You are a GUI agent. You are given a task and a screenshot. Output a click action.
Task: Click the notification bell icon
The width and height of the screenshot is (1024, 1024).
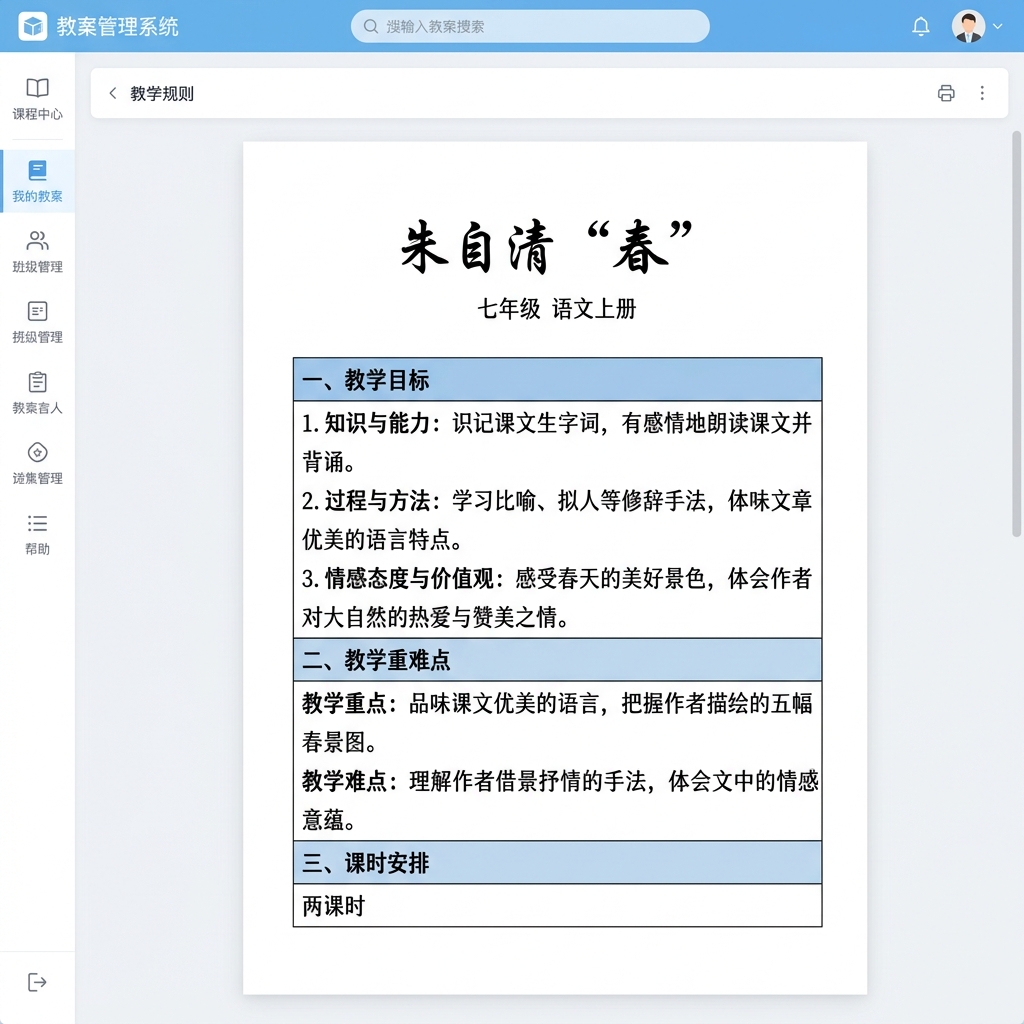coord(921,27)
